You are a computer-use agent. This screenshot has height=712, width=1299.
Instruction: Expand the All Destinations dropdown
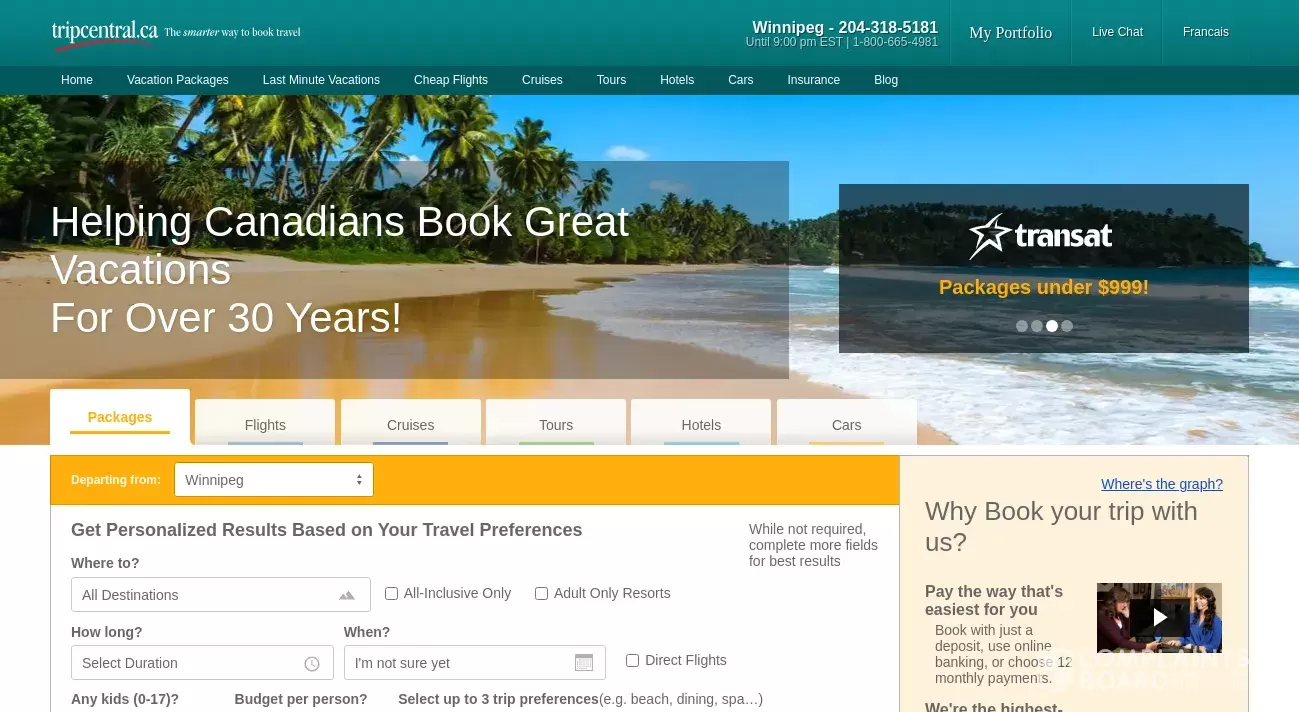point(221,595)
